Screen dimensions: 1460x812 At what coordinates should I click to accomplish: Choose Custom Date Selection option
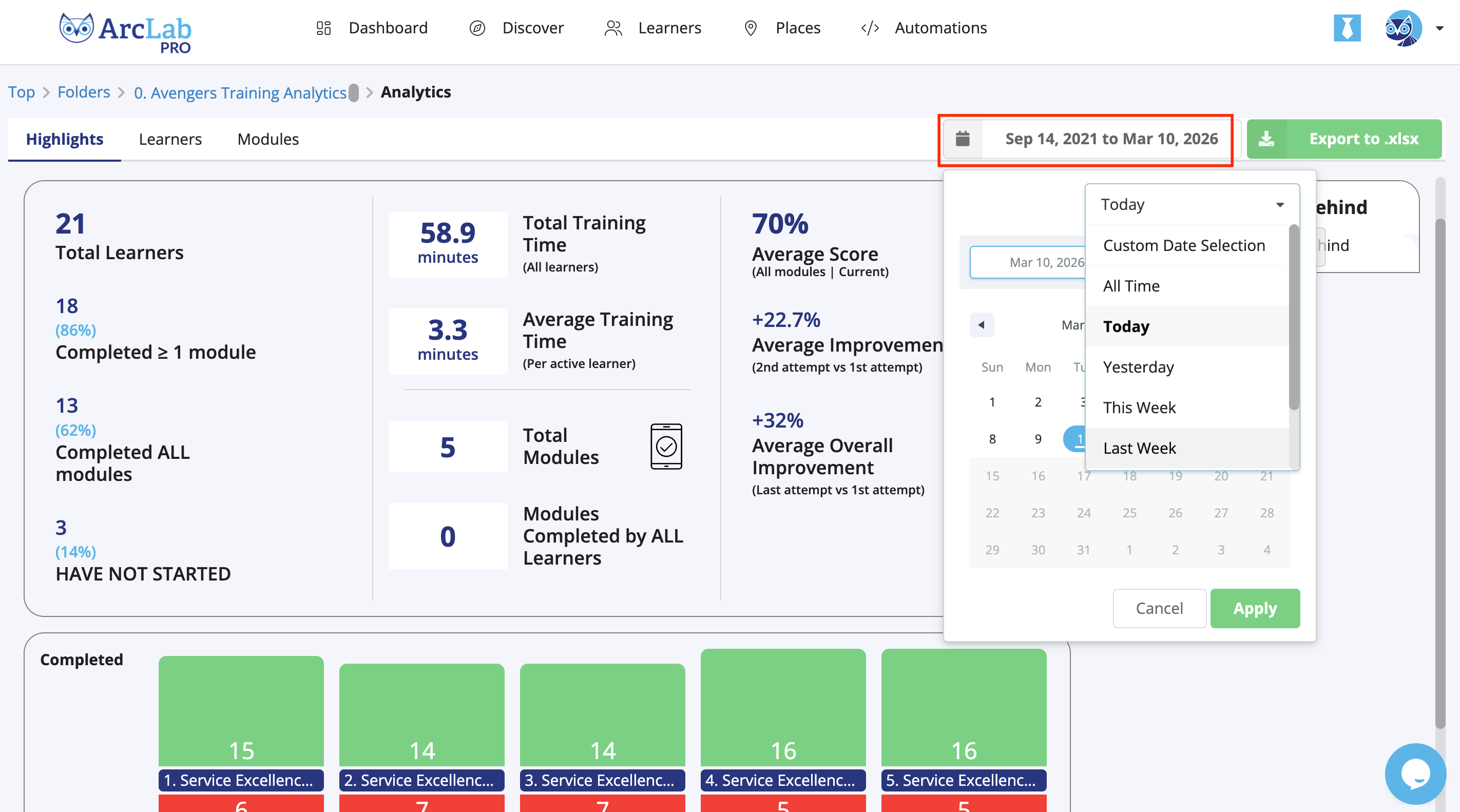pyautogui.click(x=1183, y=245)
